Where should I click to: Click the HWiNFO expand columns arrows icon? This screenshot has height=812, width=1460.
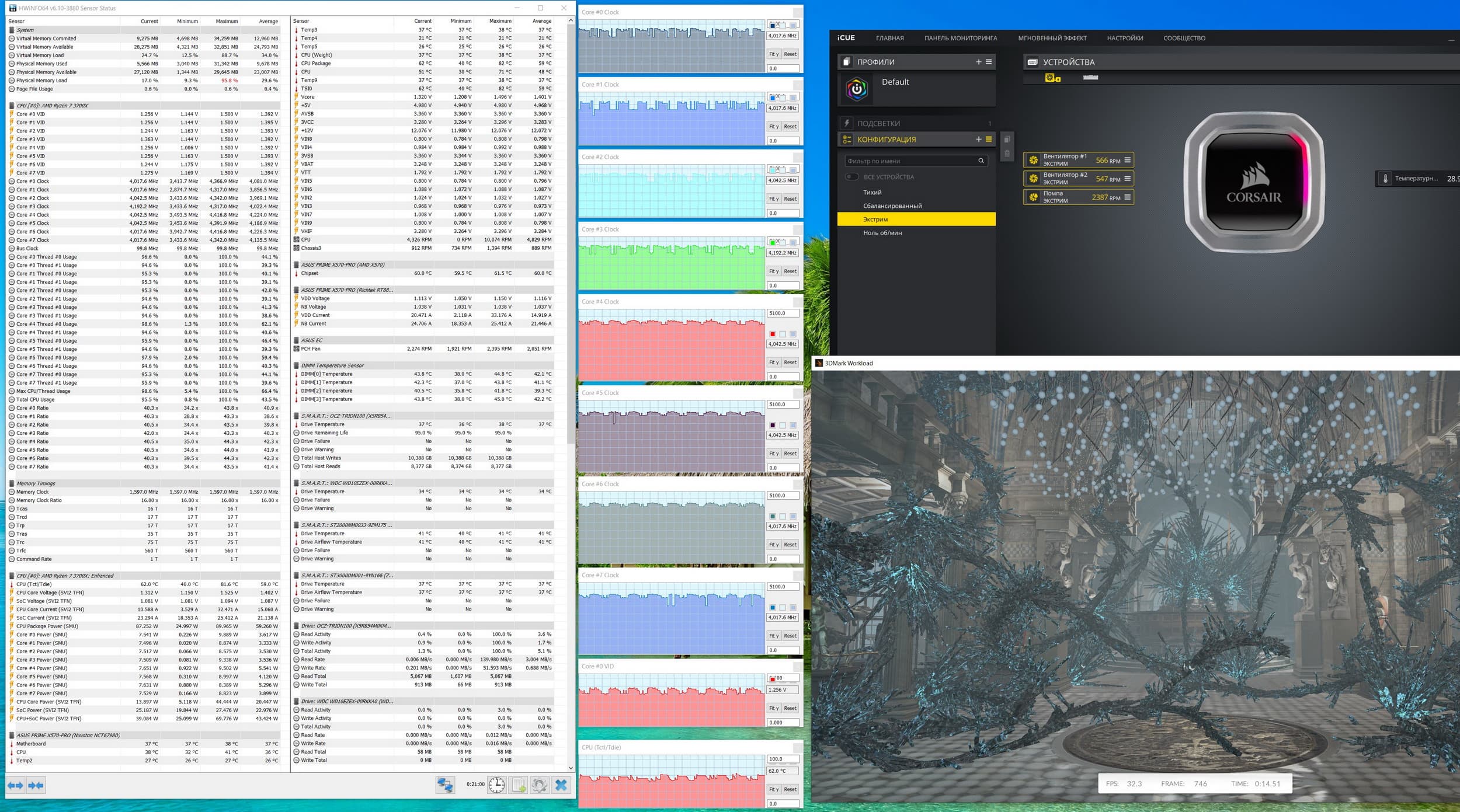[x=15, y=785]
